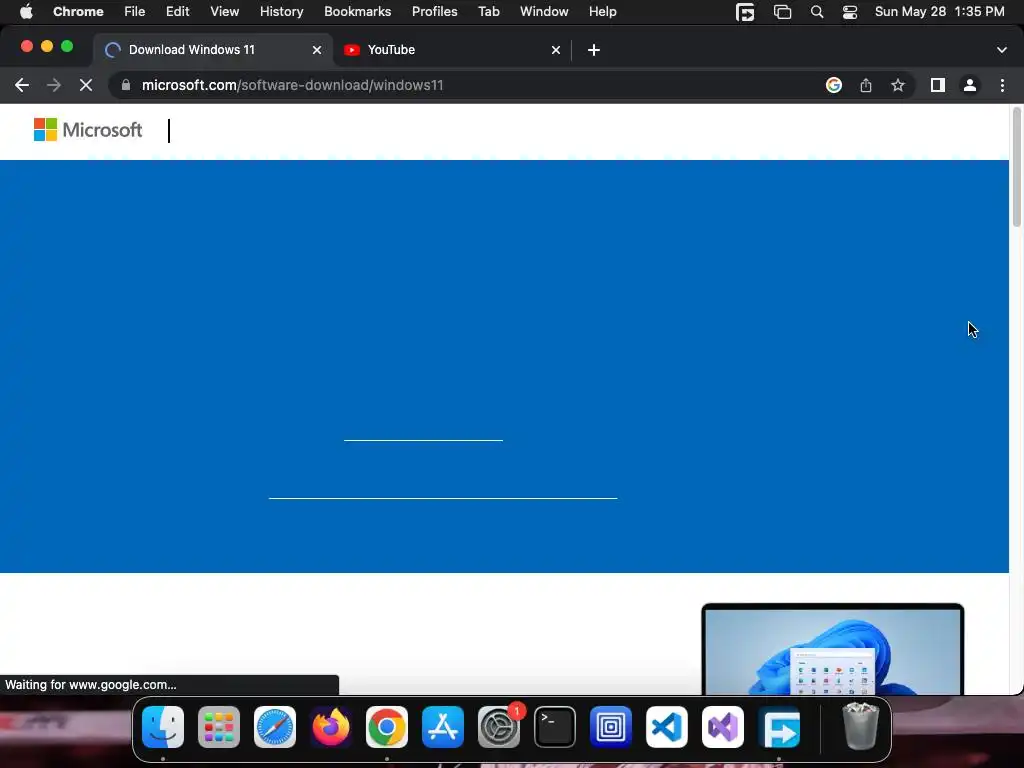Viewport: 1024px width, 768px height.
Task: Click the Windows 11 laptop image
Action: (833, 649)
